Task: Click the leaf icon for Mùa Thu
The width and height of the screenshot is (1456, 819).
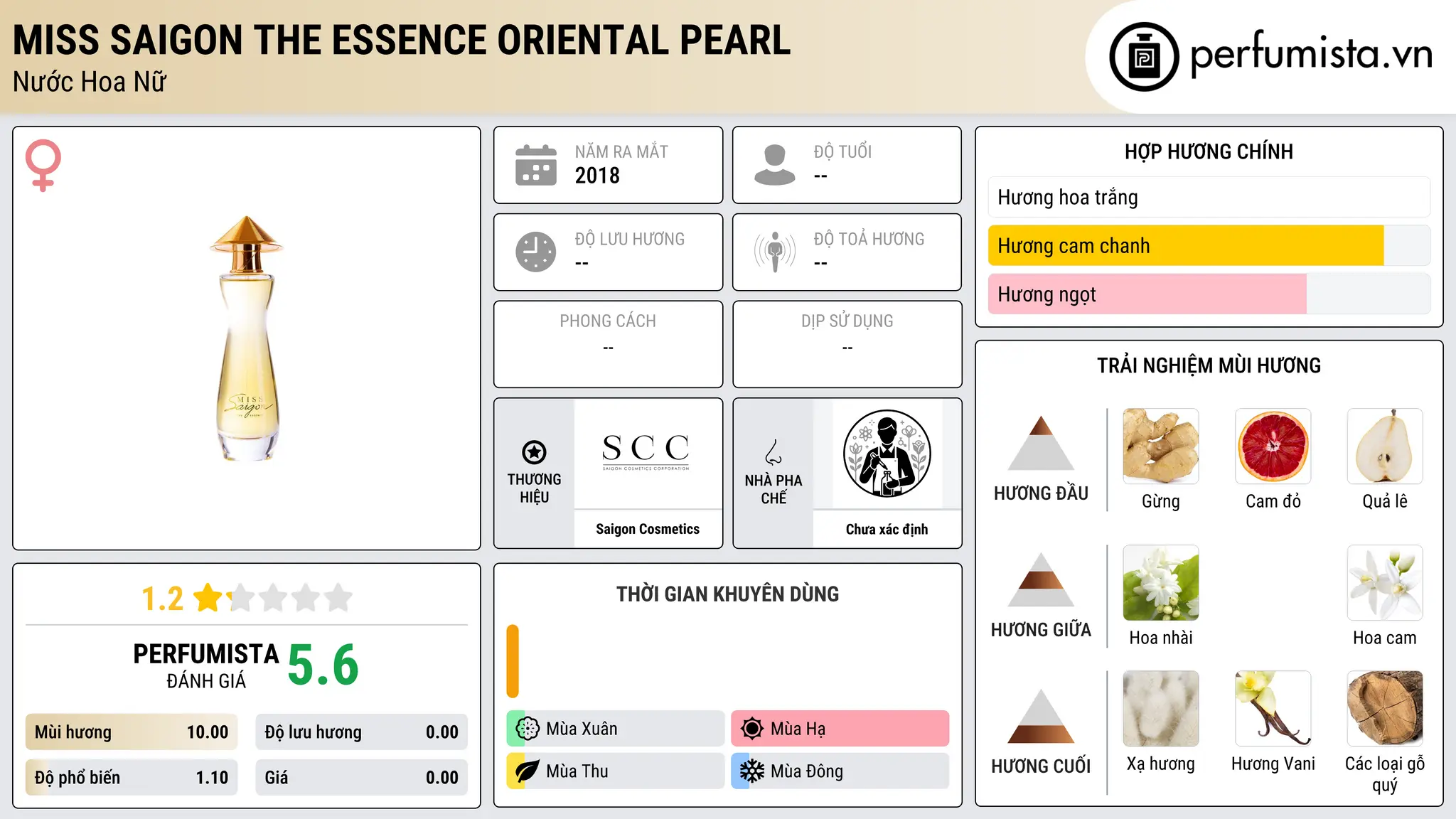Action: 528,771
